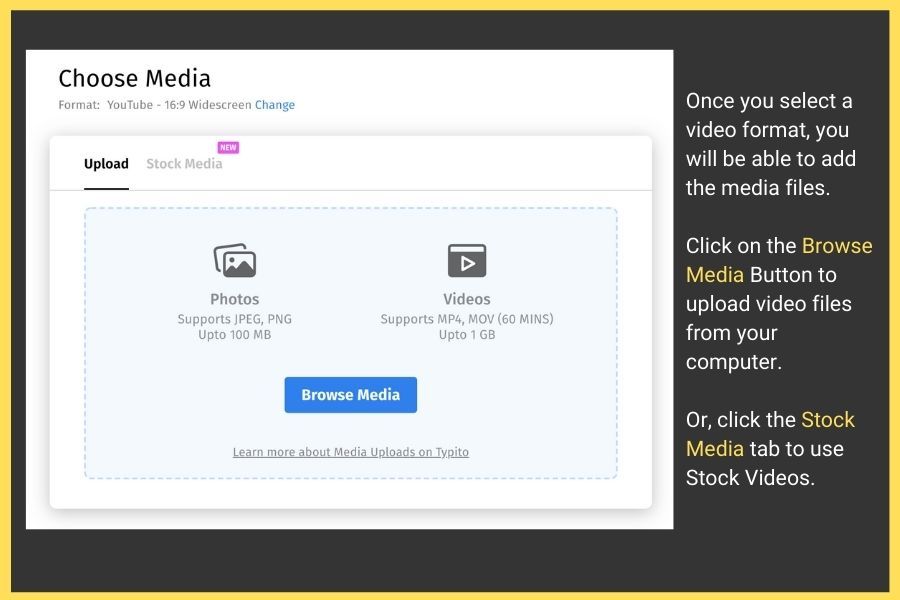The width and height of the screenshot is (900, 600).
Task: Click the Photos label text
Action: point(235,299)
